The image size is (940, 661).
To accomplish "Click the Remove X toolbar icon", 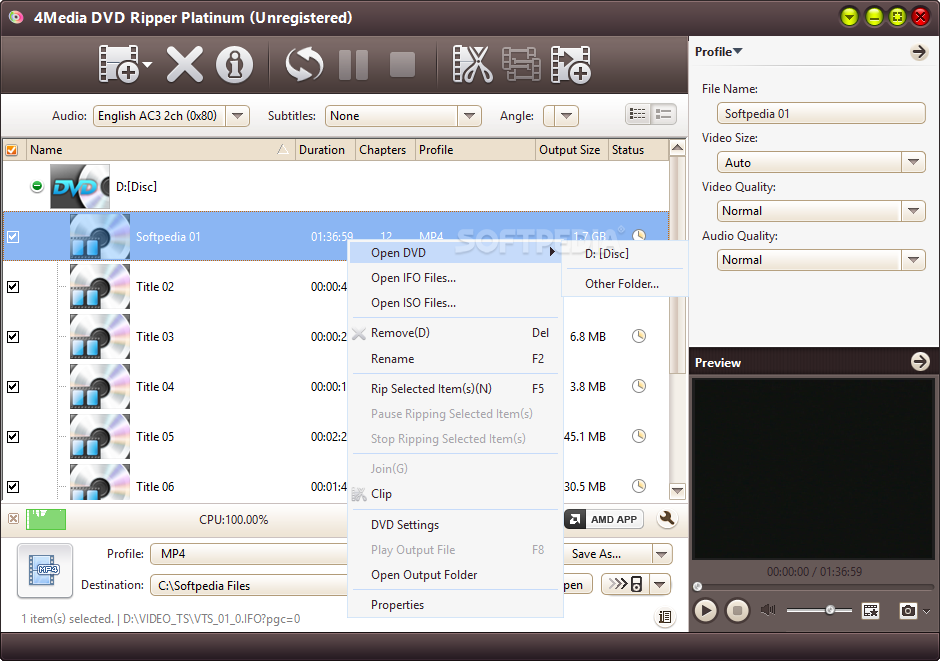I will point(185,64).
